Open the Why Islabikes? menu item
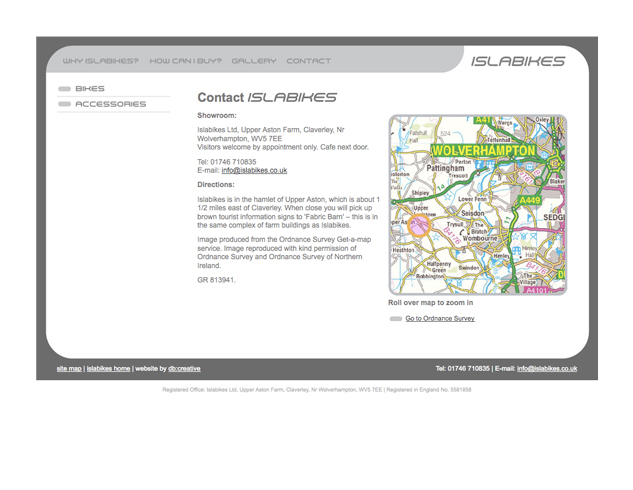633x490 pixels. click(101, 61)
